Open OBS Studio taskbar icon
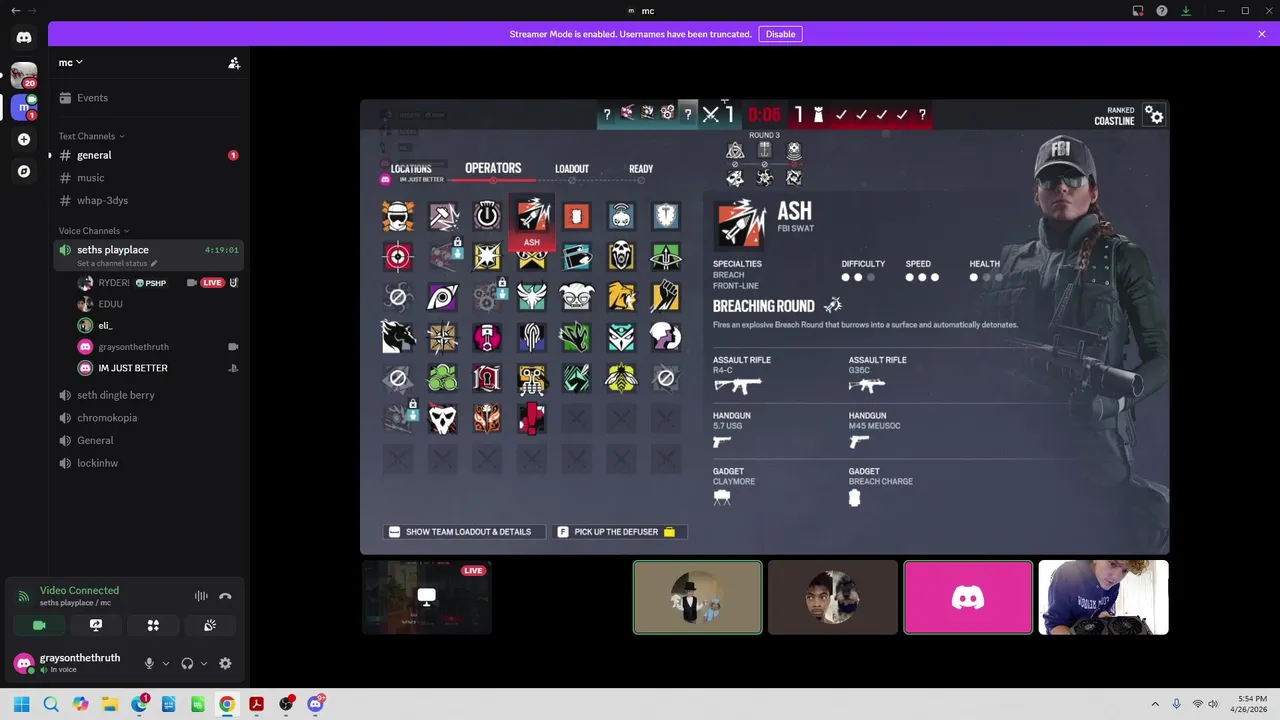The height and width of the screenshot is (720, 1280). click(286, 704)
